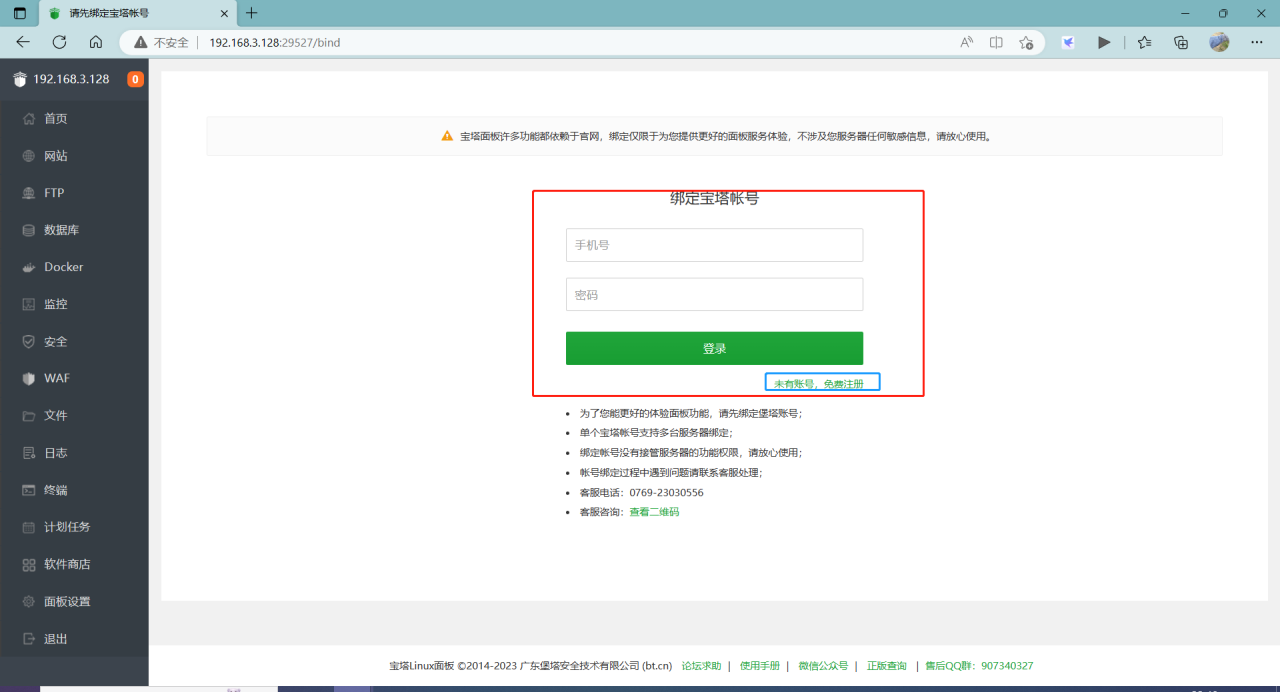Click inside the 手机号 phone input field
1280x692 pixels.
click(x=714, y=244)
